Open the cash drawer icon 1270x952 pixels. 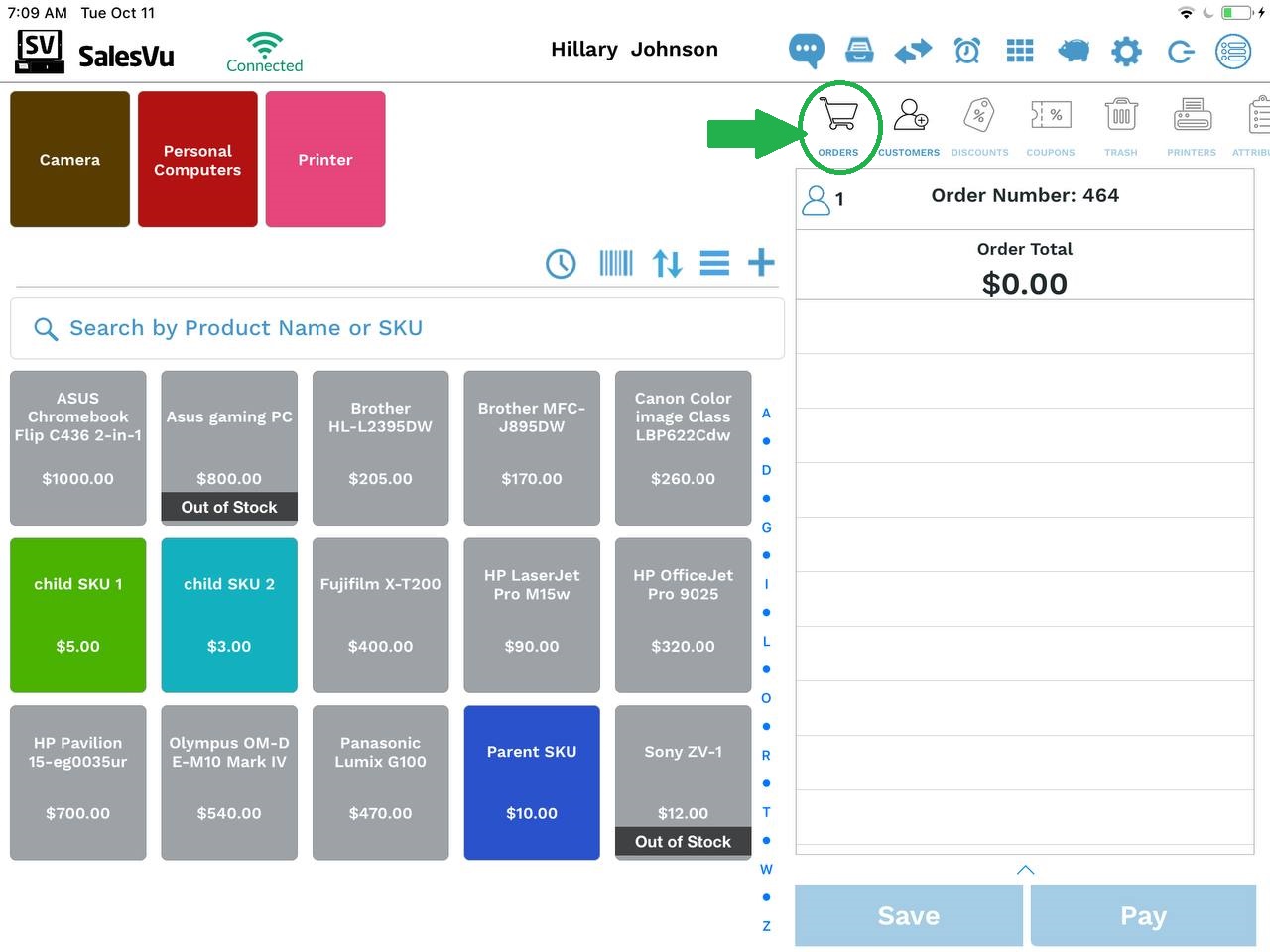click(859, 50)
